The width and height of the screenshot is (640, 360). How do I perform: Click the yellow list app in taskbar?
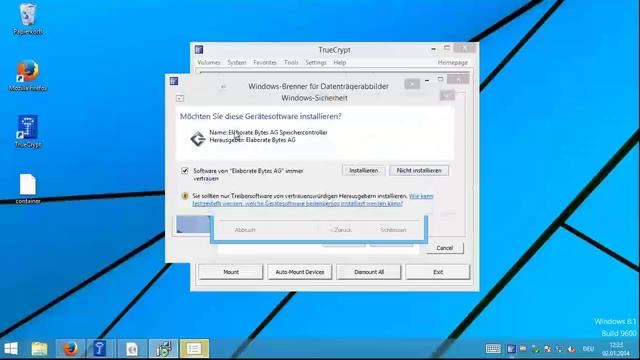click(194, 349)
